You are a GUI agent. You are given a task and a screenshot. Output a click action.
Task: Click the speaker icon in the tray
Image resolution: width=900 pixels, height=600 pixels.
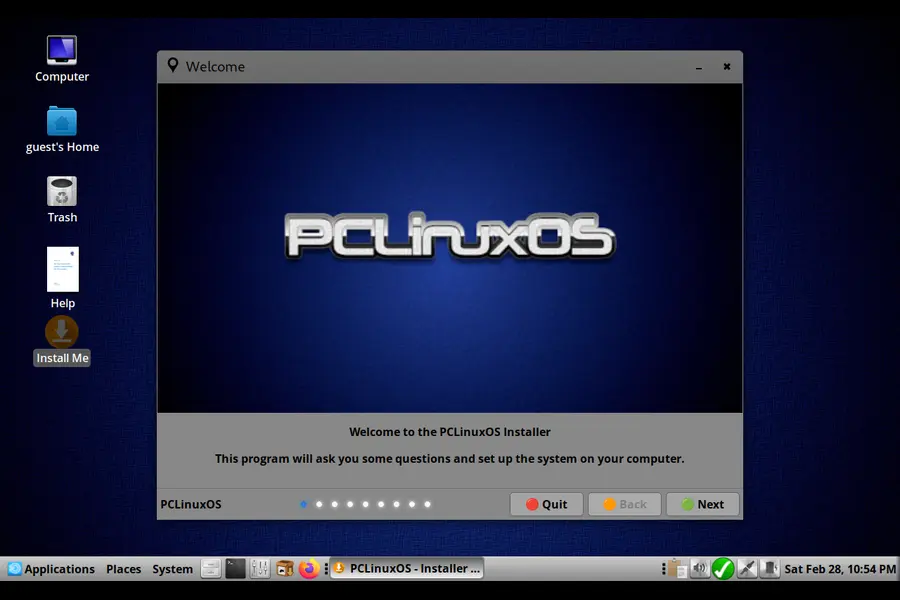coord(700,568)
